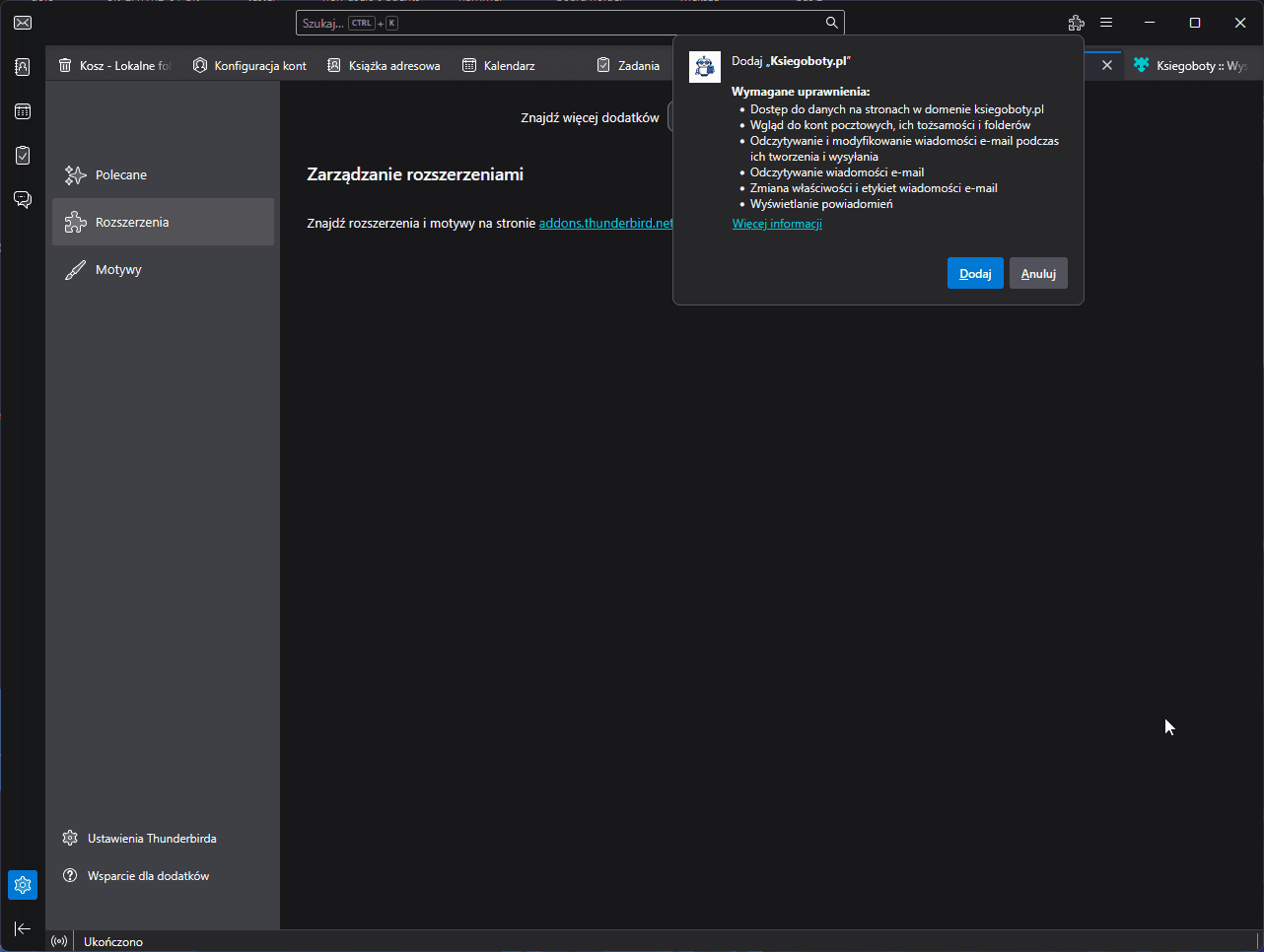This screenshot has height=952, width=1264.
Task: Click the Szukaj search field
Action: [x=570, y=23]
